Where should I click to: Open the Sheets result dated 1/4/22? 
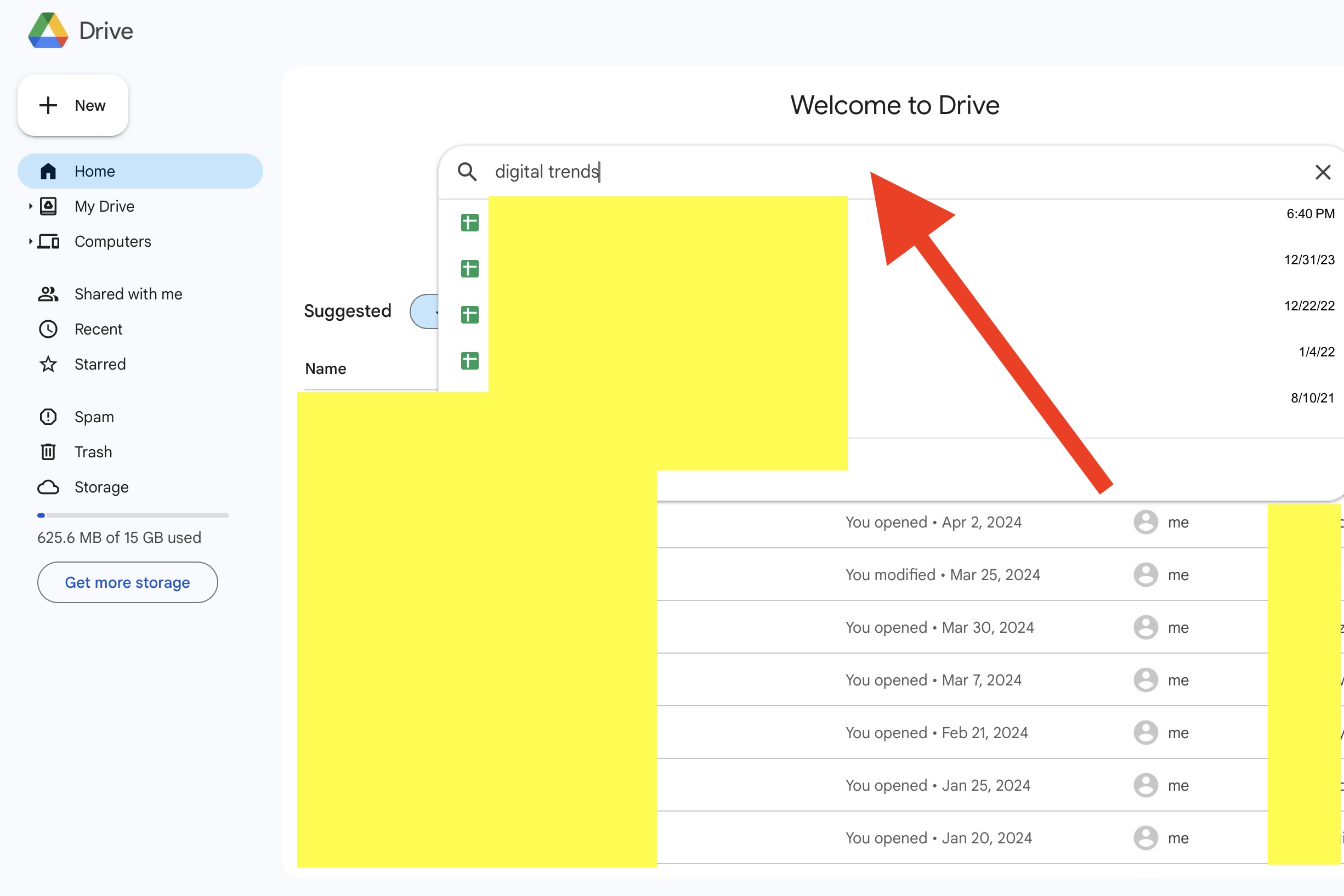891,361
